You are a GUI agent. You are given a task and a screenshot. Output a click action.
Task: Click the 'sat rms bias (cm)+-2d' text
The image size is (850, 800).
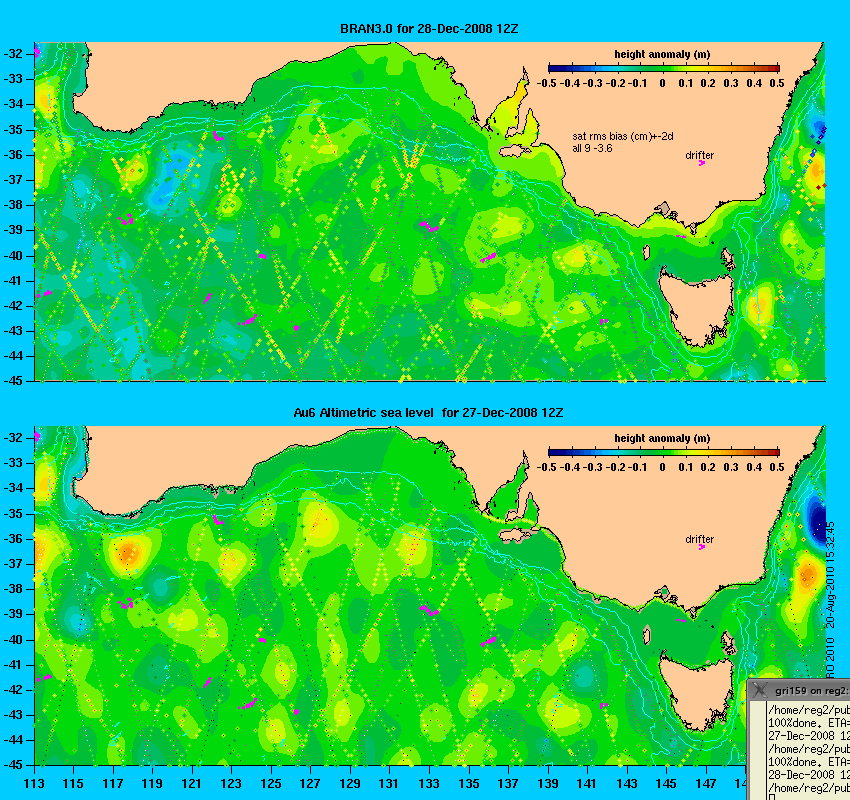pyautogui.click(x=623, y=137)
